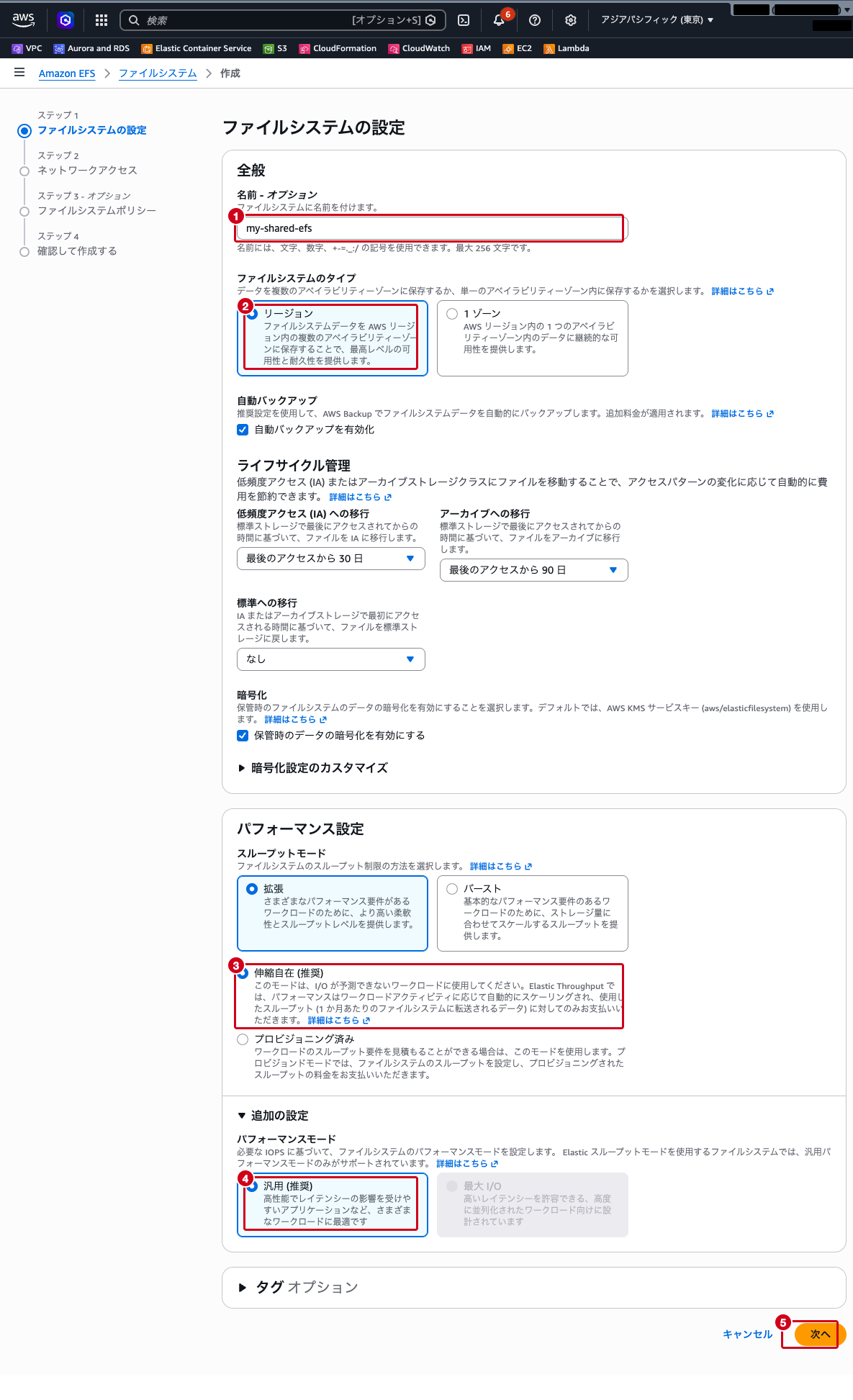Open the CloudWatch bookmark
The height and width of the screenshot is (1400, 853).
click(x=419, y=48)
